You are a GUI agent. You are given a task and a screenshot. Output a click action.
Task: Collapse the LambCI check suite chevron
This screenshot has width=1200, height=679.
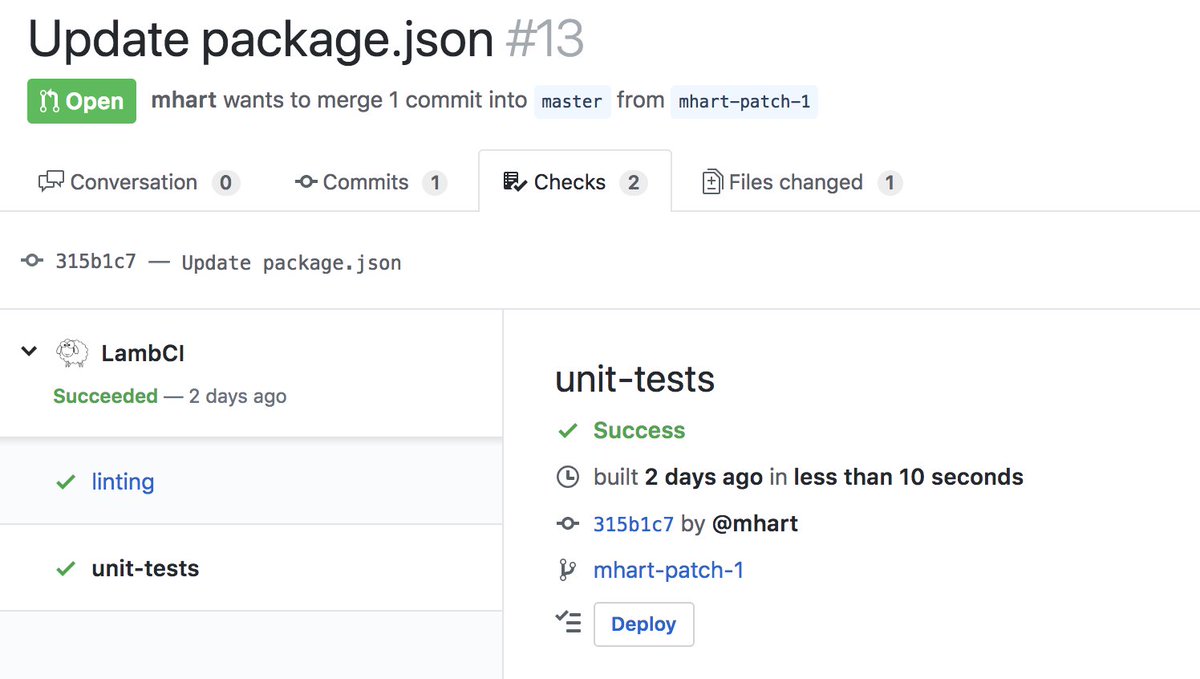click(x=30, y=352)
